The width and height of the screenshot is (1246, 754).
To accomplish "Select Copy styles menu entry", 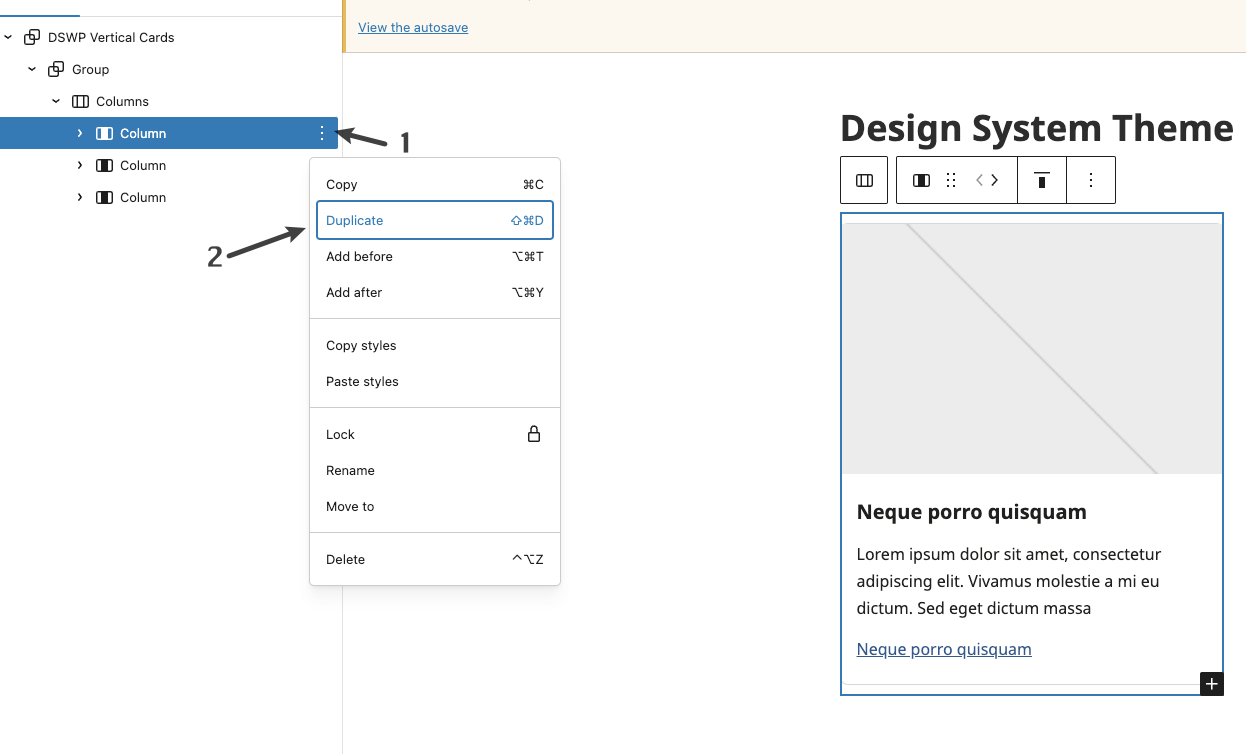I will tap(435, 345).
